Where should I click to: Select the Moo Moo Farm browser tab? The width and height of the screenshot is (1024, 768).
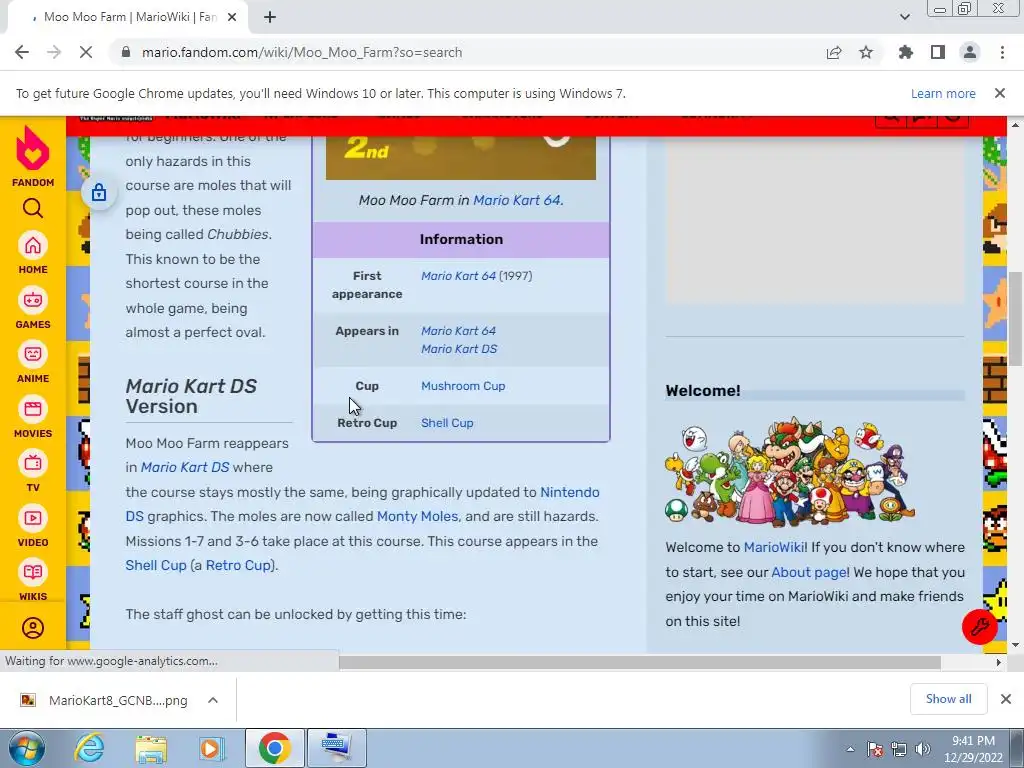click(x=127, y=18)
